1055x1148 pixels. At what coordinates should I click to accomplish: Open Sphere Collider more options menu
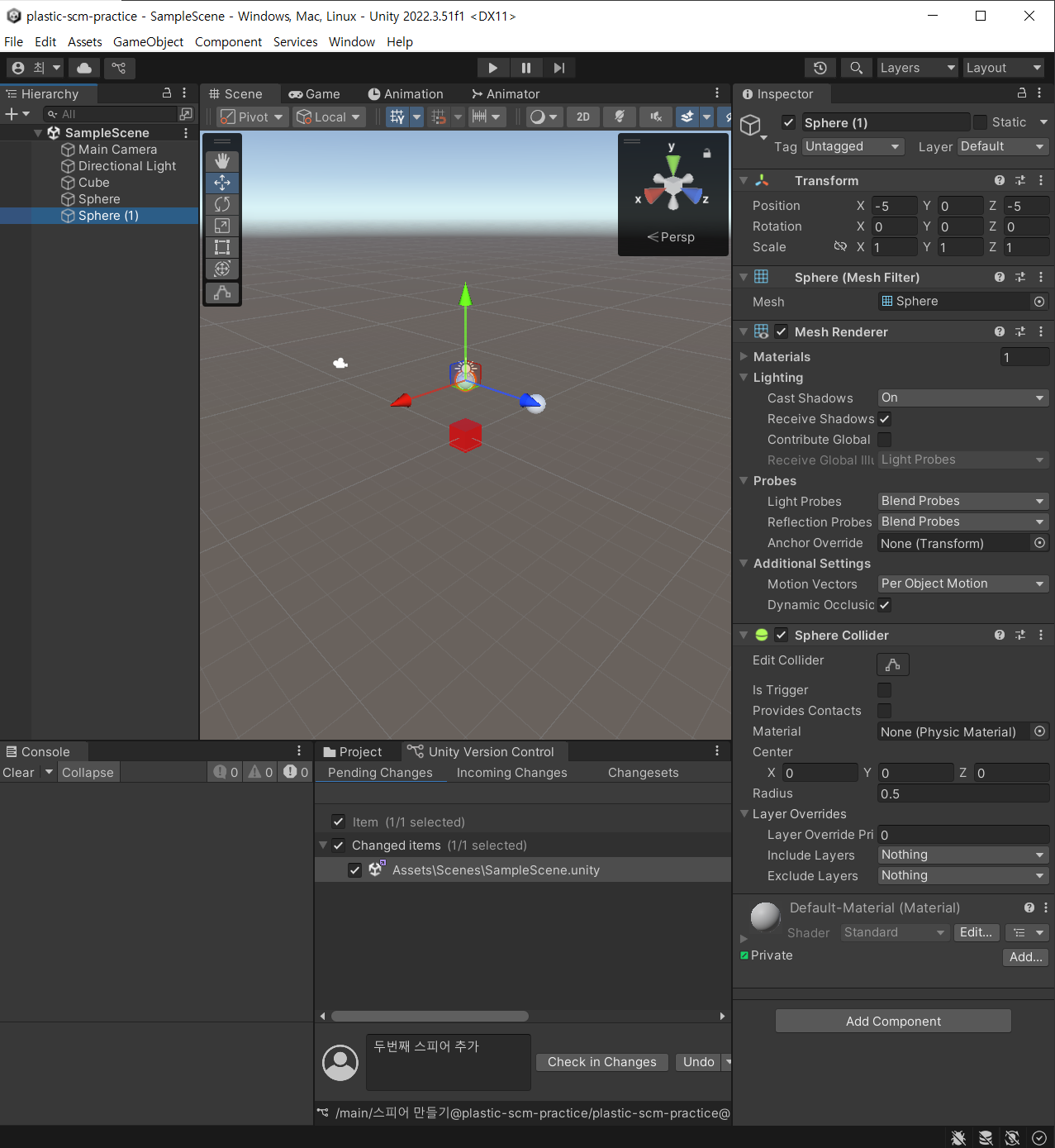[x=1041, y=635]
